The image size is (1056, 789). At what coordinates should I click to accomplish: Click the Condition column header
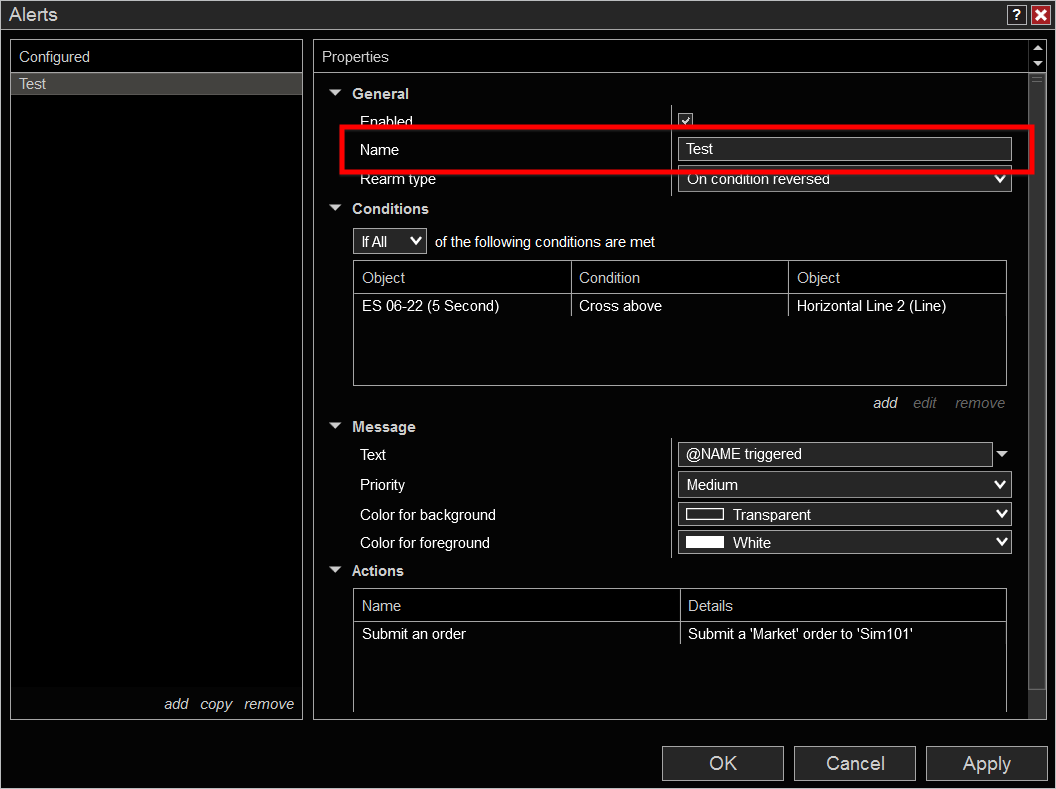[680, 277]
